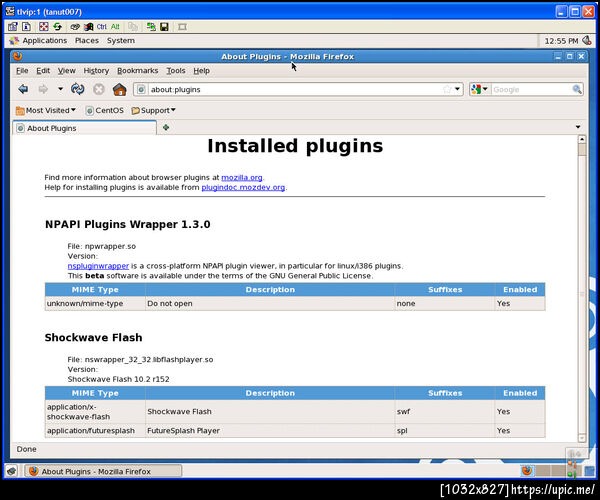Open the Firefox Help menu
Viewport: 600px width, 500px height.
coord(201,71)
